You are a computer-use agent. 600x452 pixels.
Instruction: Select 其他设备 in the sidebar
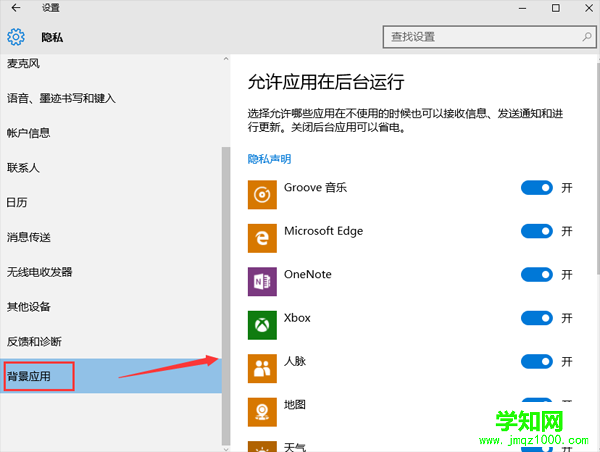111,307
